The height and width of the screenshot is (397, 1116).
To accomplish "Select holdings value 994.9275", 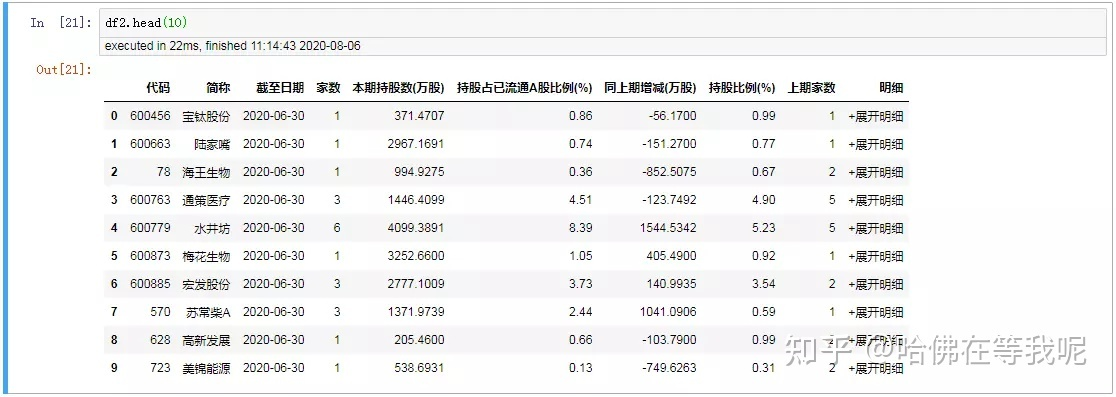I will (x=419, y=172).
